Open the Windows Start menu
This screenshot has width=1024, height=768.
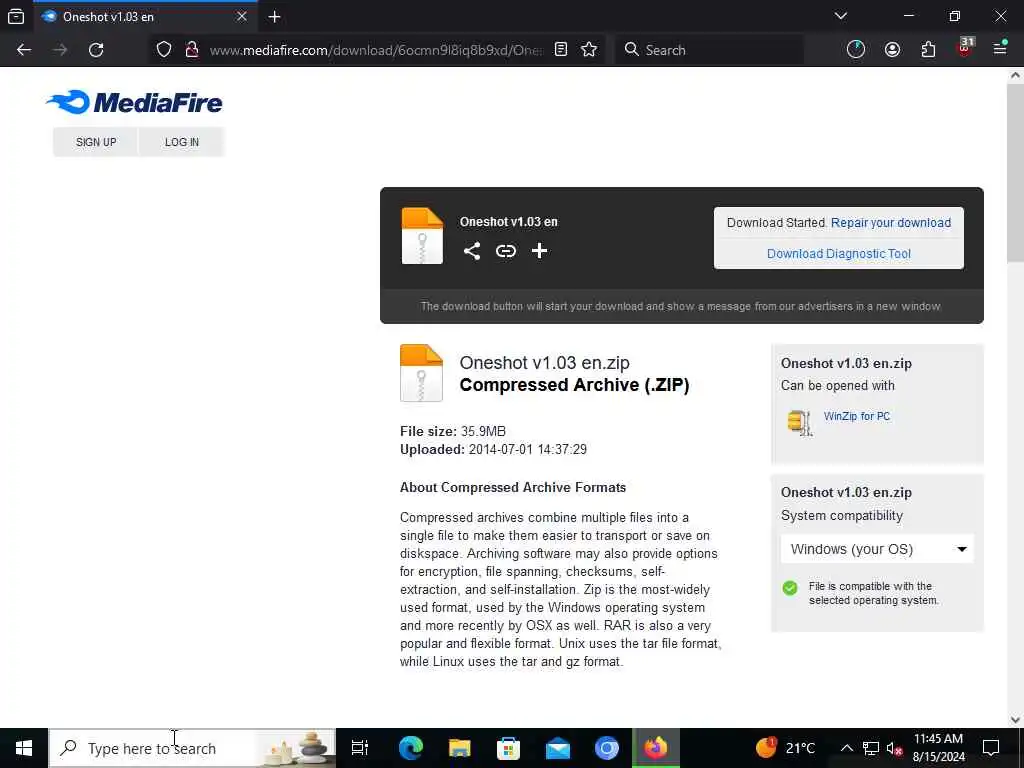tap(24, 748)
